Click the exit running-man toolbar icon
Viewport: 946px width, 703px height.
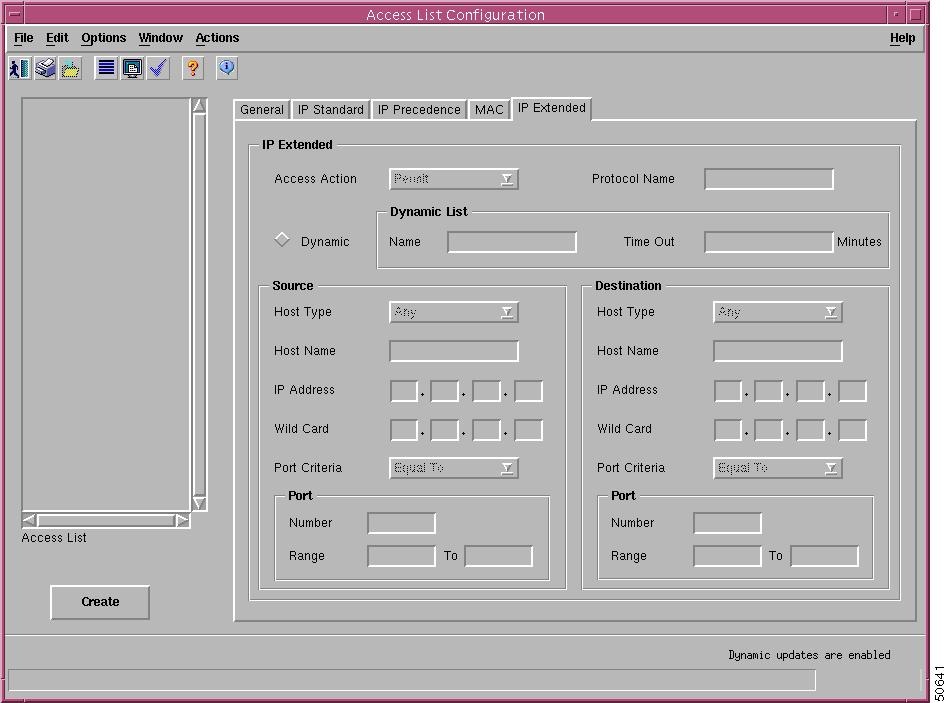[x=19, y=68]
